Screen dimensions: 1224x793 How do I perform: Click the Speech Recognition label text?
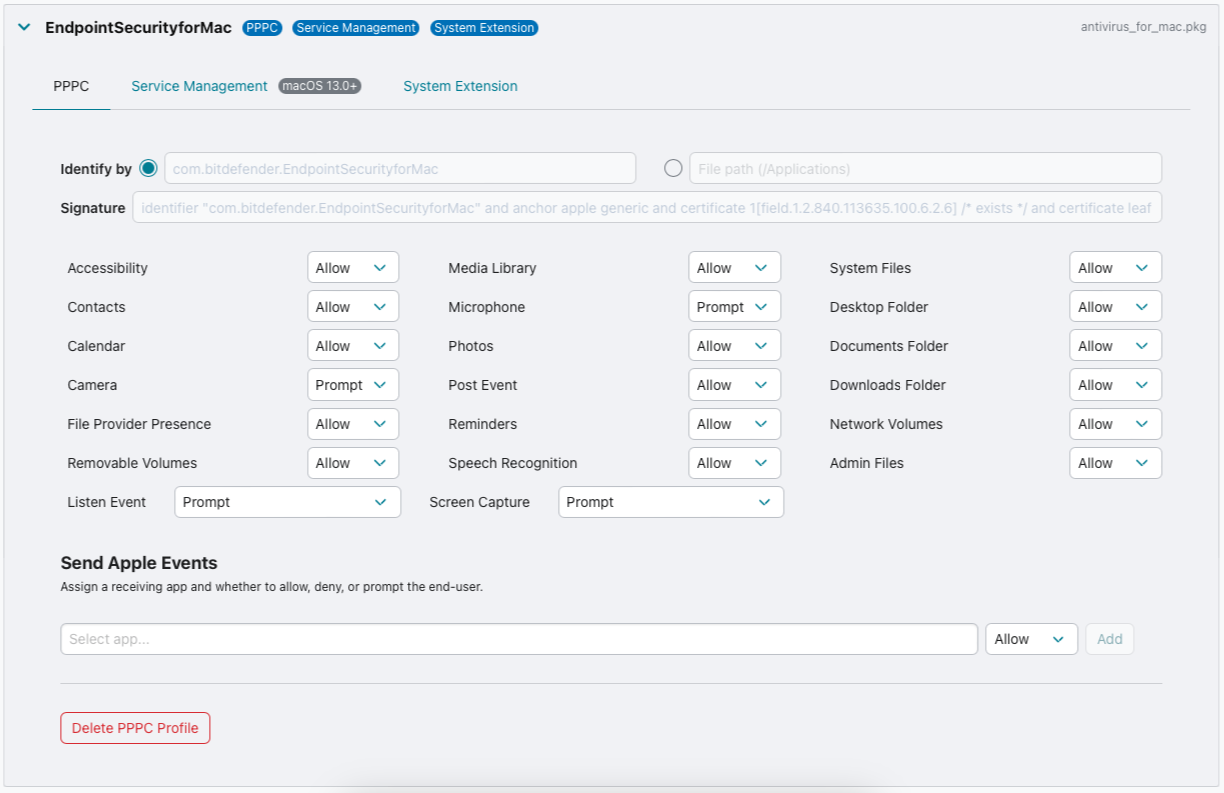[513, 463]
